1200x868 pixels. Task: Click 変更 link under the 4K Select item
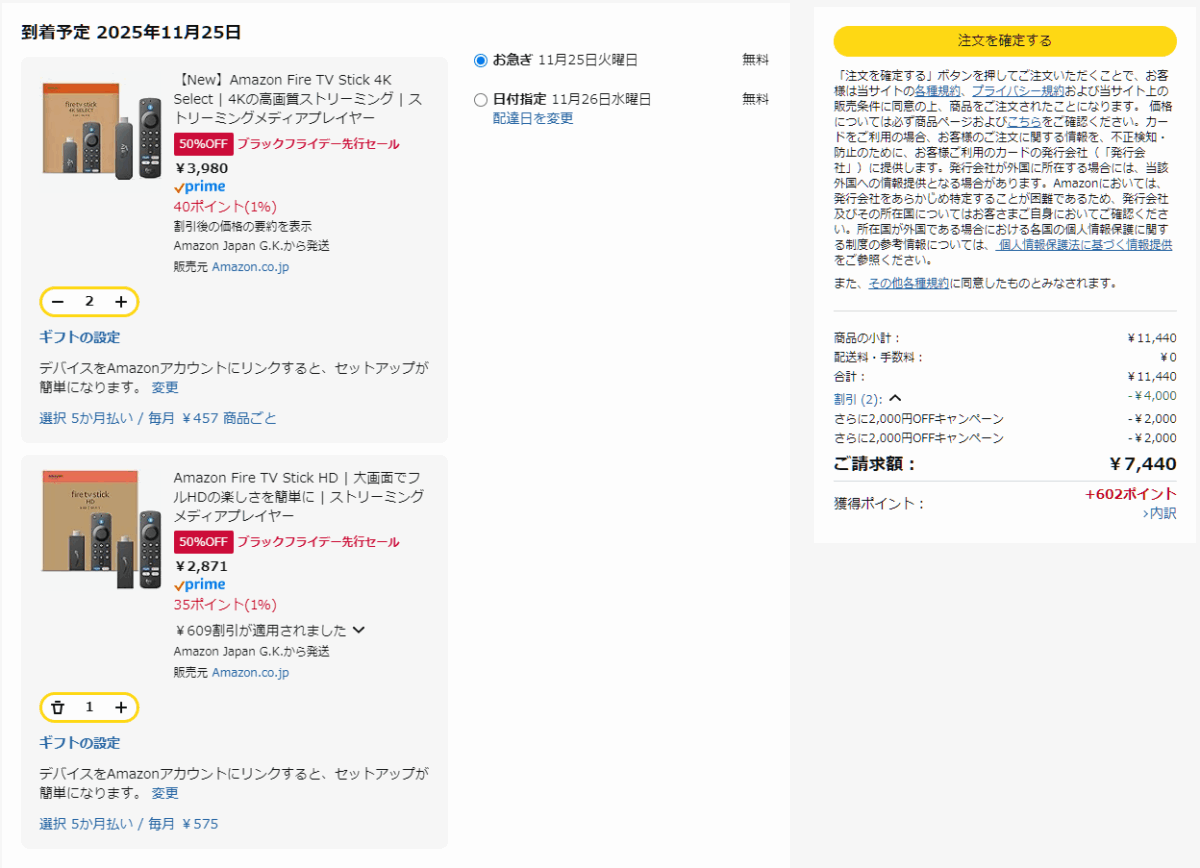click(x=165, y=387)
